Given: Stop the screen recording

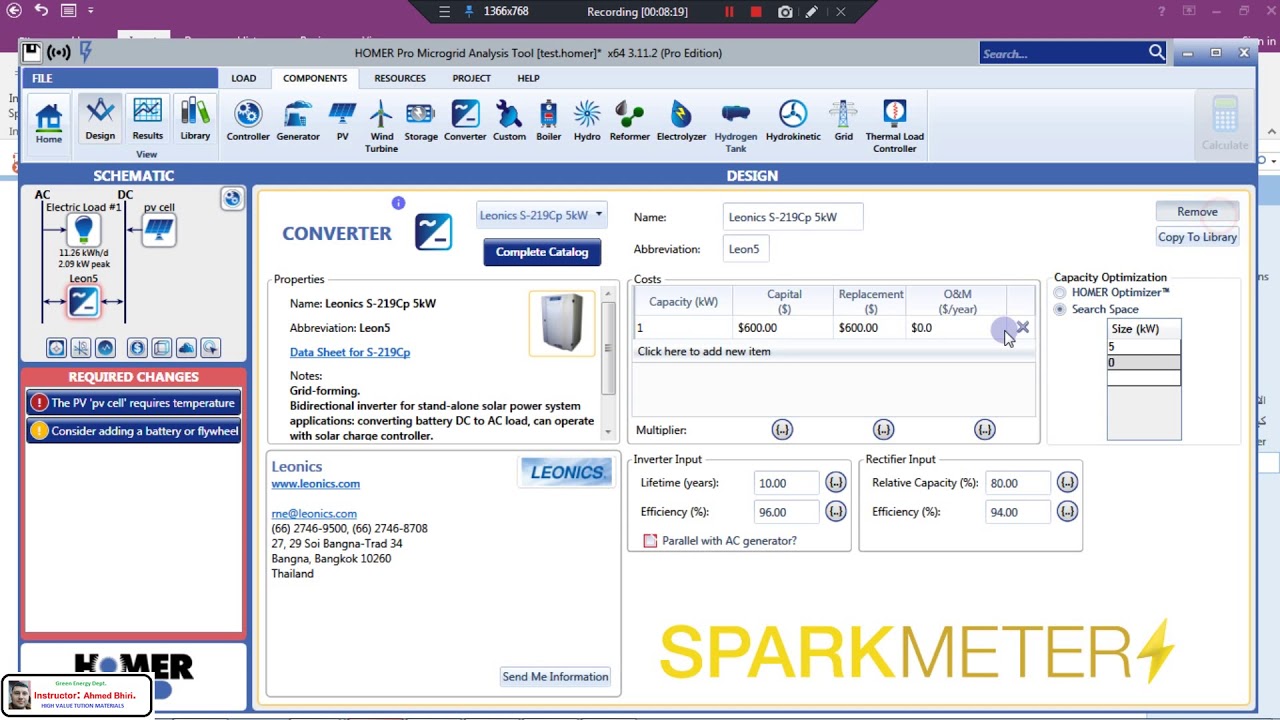Looking at the screenshot, I should pos(756,12).
